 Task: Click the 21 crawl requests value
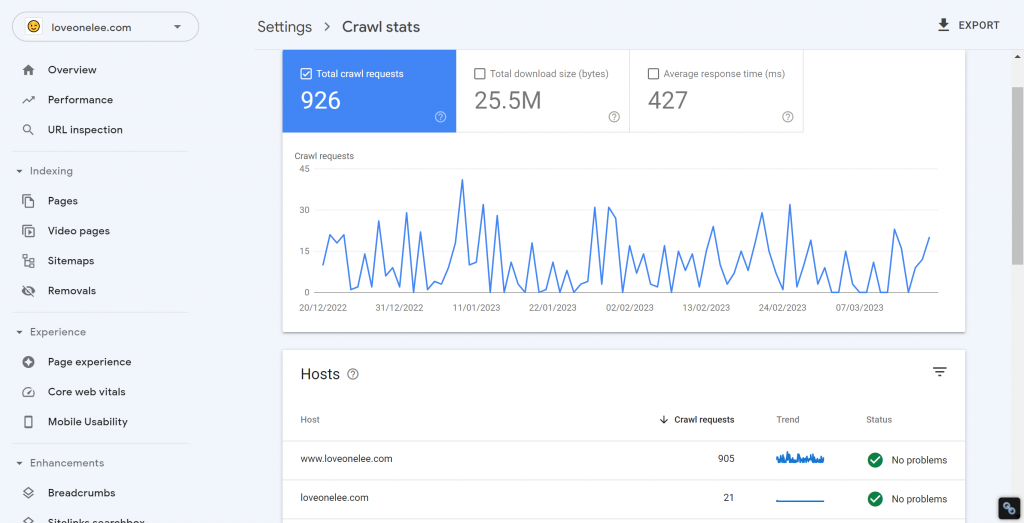(x=729, y=498)
